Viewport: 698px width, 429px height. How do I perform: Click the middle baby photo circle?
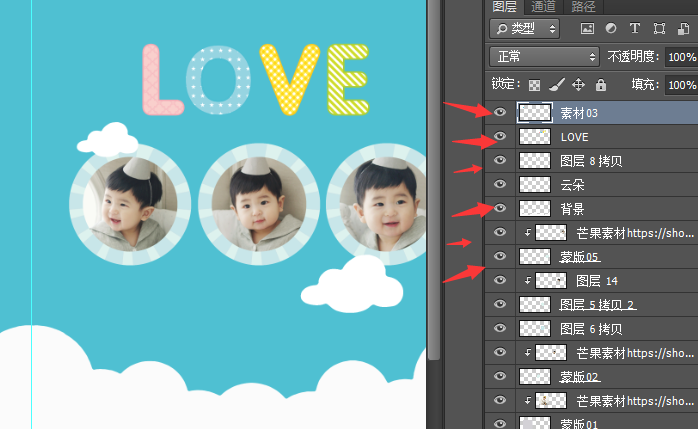coord(259,204)
